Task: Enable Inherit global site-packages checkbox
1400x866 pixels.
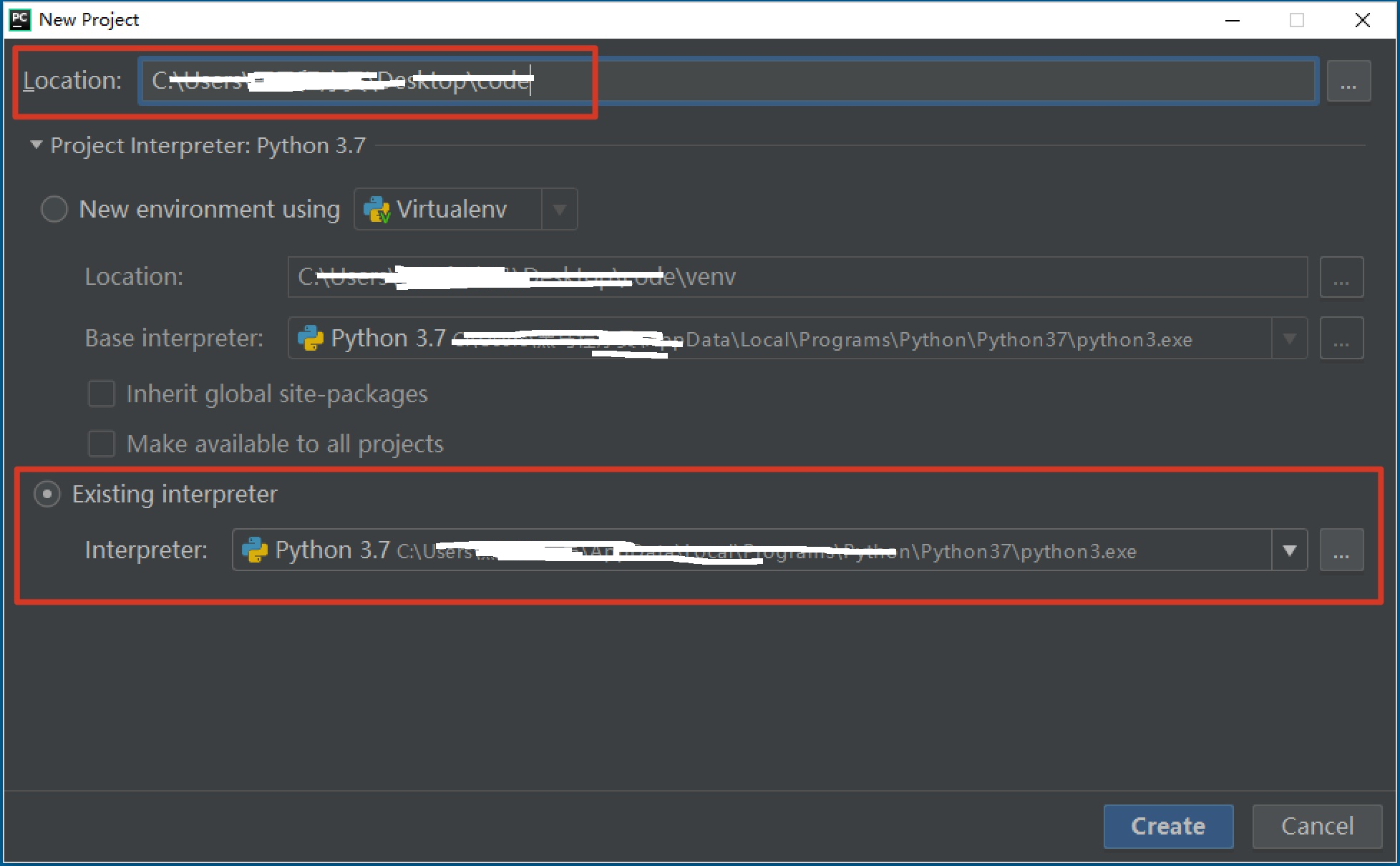Action: tap(102, 394)
